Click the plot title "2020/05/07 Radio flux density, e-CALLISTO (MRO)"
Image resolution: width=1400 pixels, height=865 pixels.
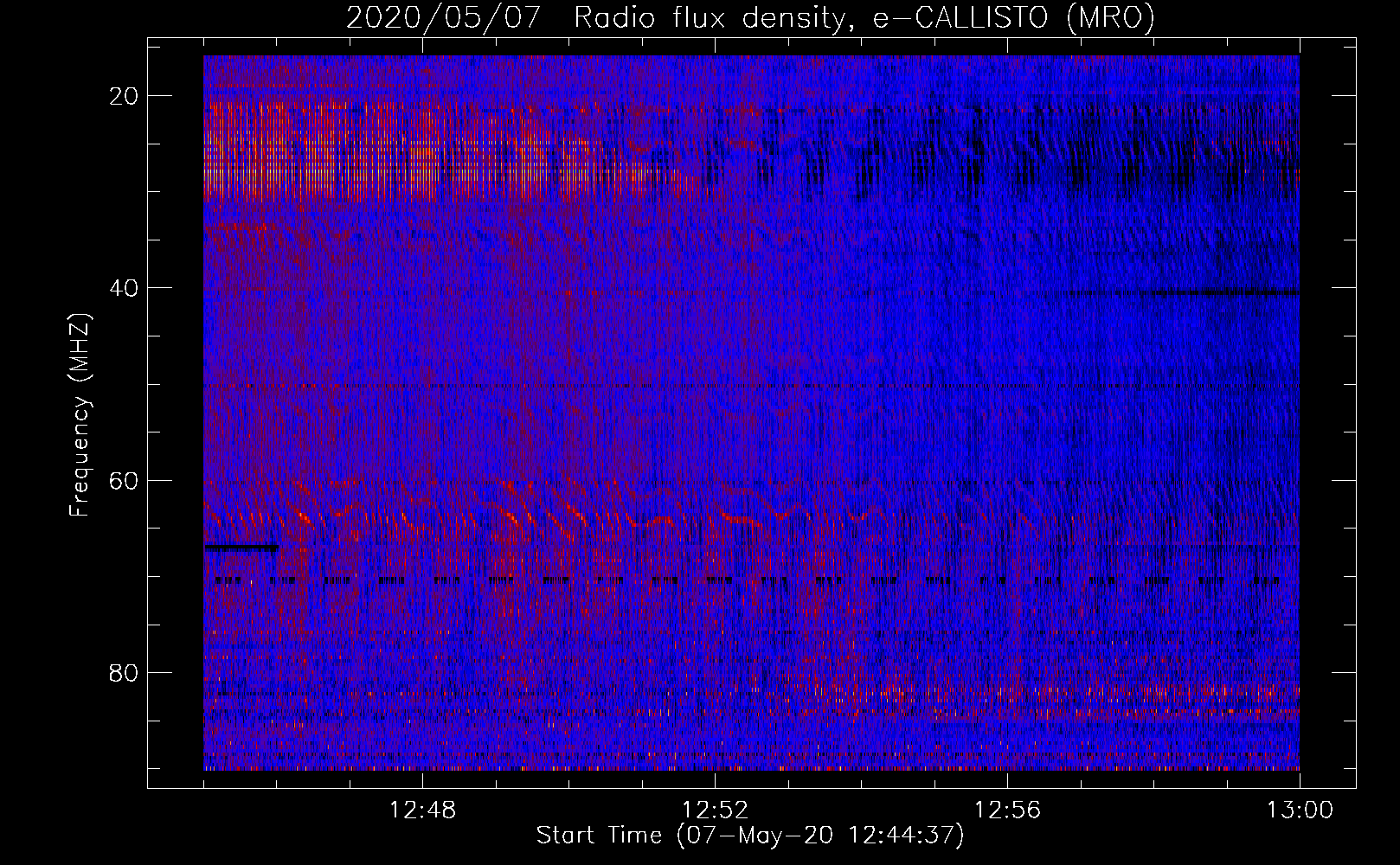750,17
